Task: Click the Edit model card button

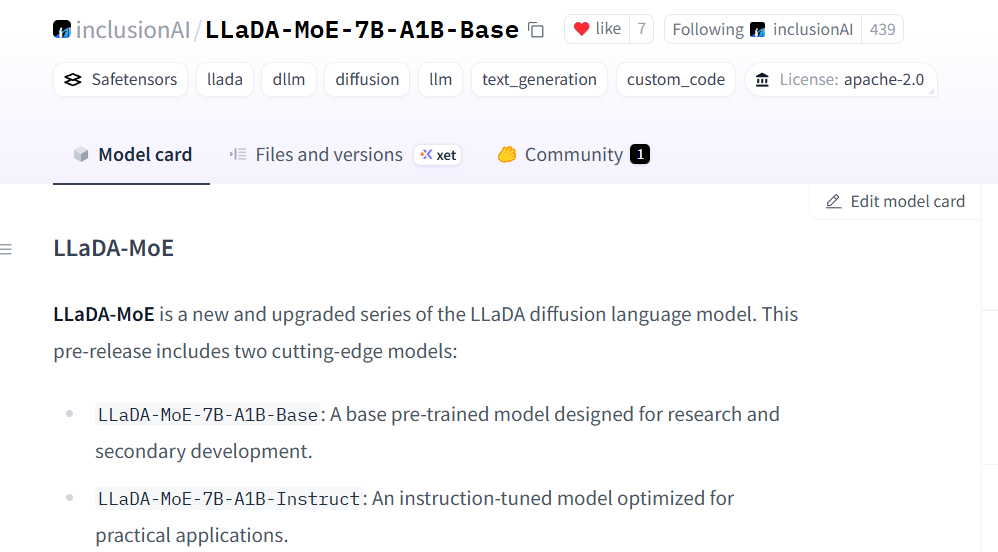Action: [x=895, y=201]
